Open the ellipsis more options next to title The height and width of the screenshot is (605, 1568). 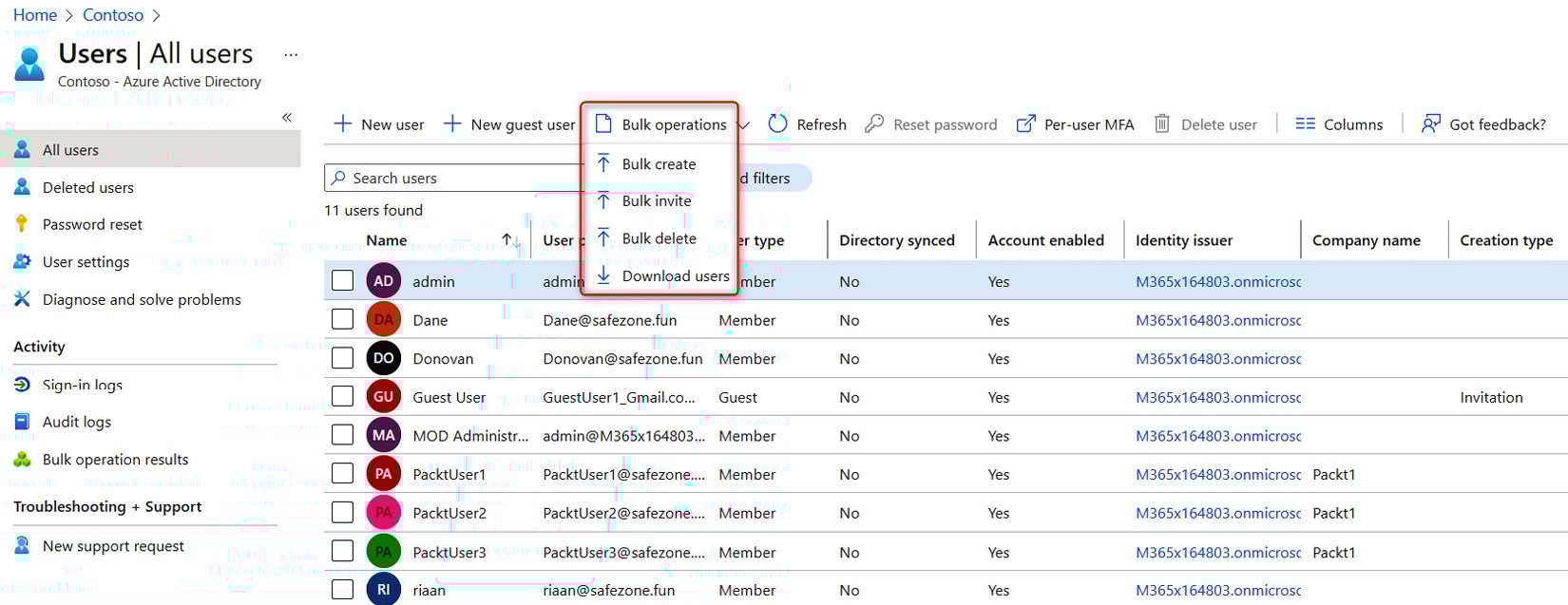(291, 55)
